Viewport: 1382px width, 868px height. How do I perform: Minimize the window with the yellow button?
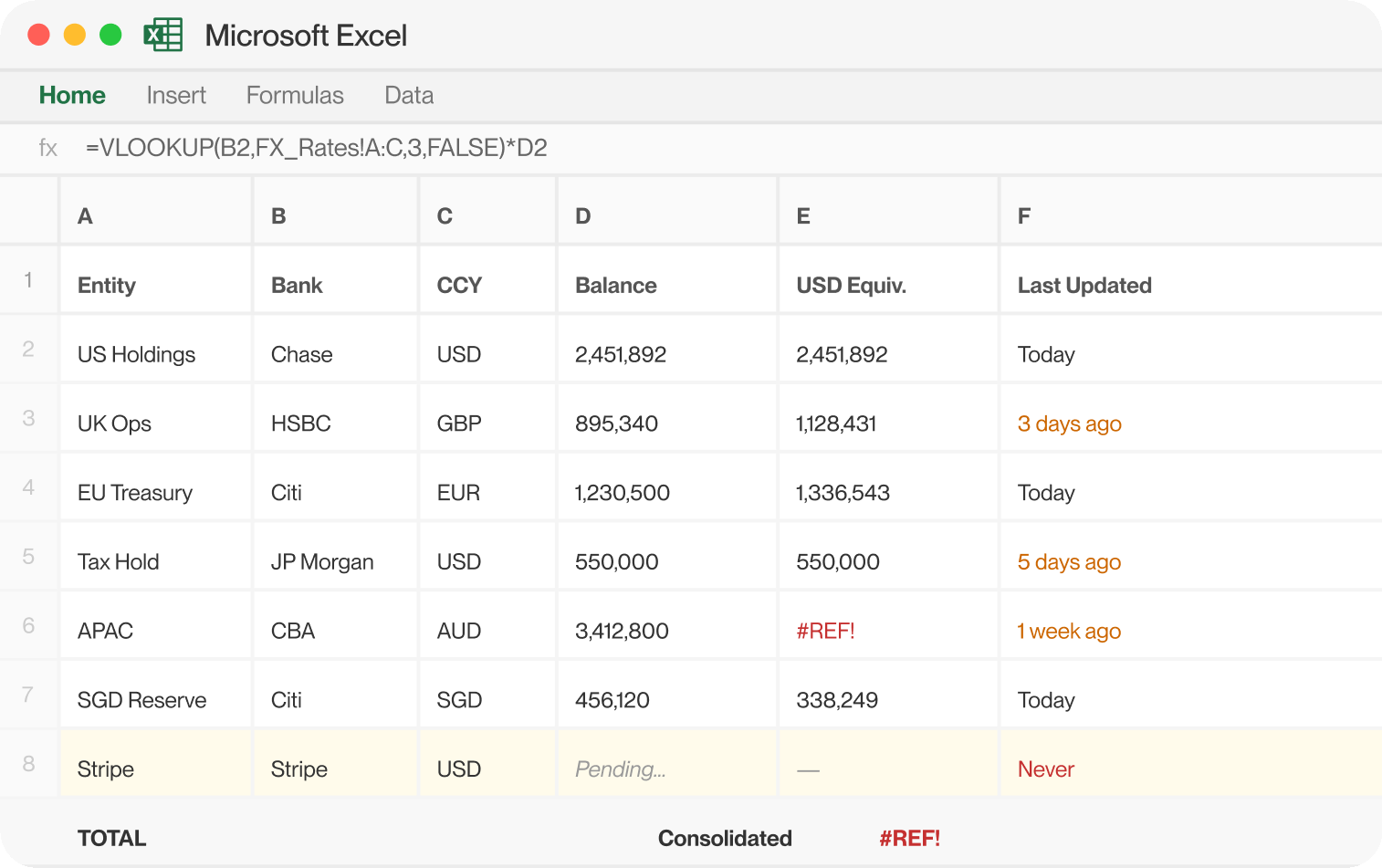click(75, 35)
